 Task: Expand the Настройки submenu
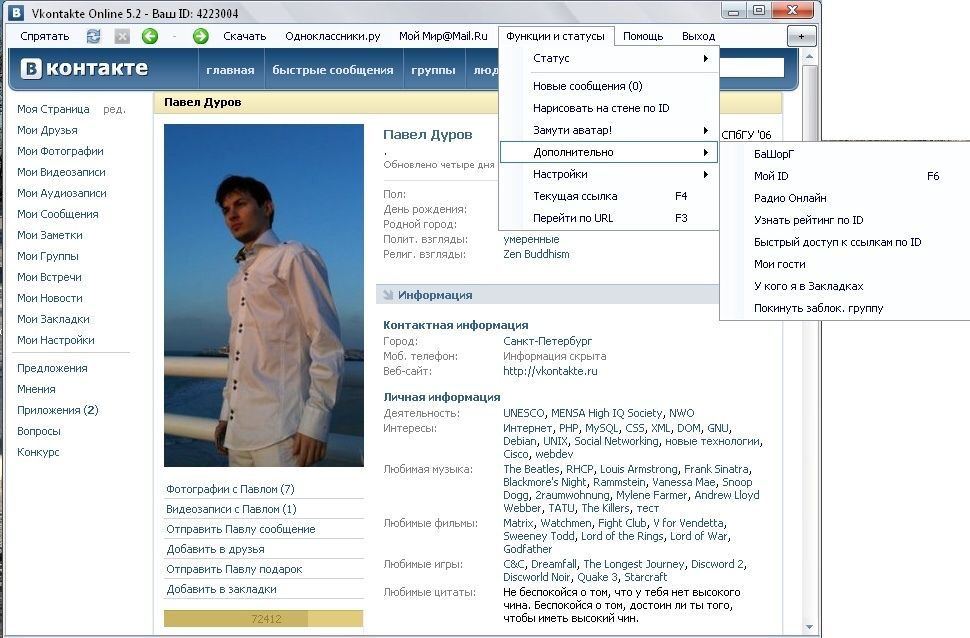coord(609,175)
